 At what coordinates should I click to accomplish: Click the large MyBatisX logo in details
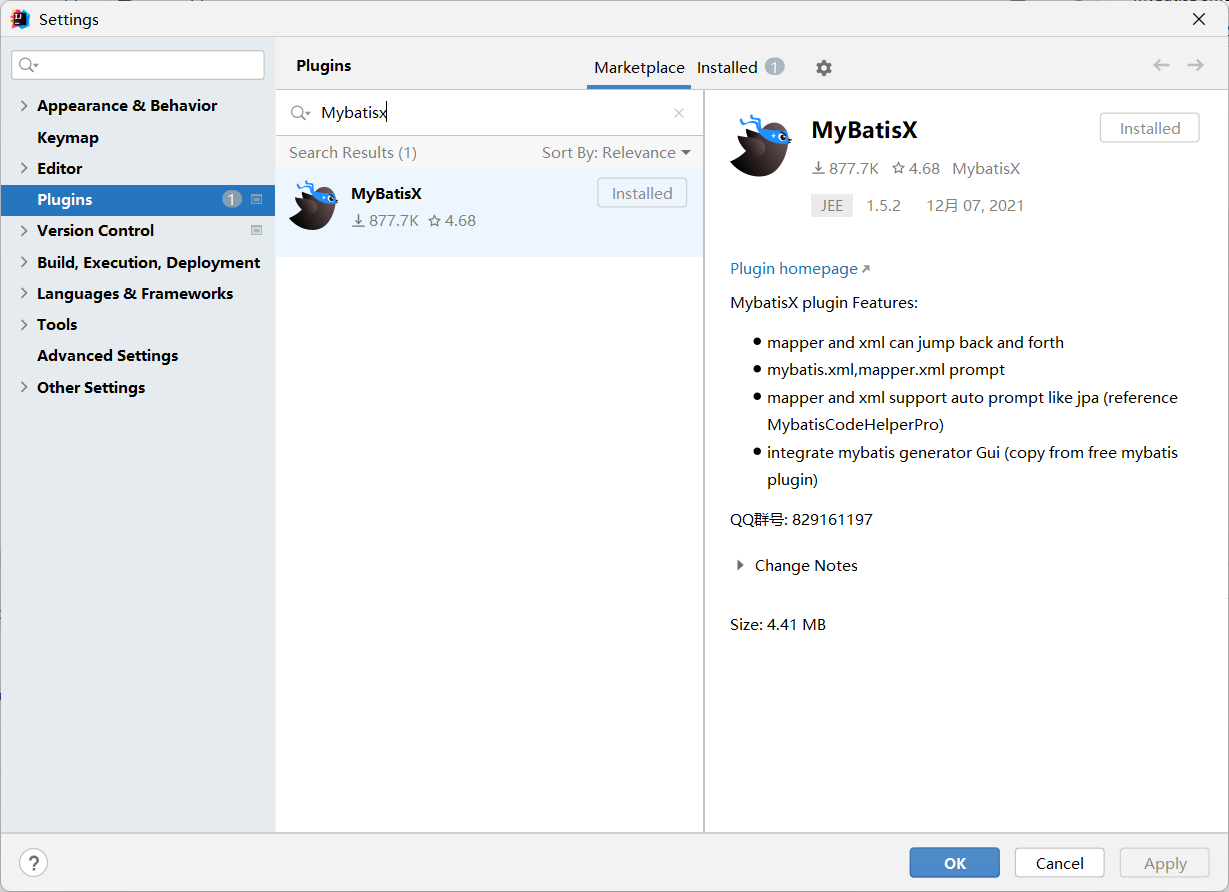click(x=761, y=146)
